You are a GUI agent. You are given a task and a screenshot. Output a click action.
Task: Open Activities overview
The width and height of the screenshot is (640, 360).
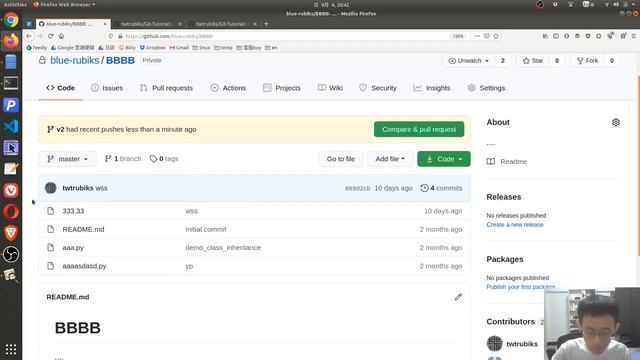pos(15,4)
